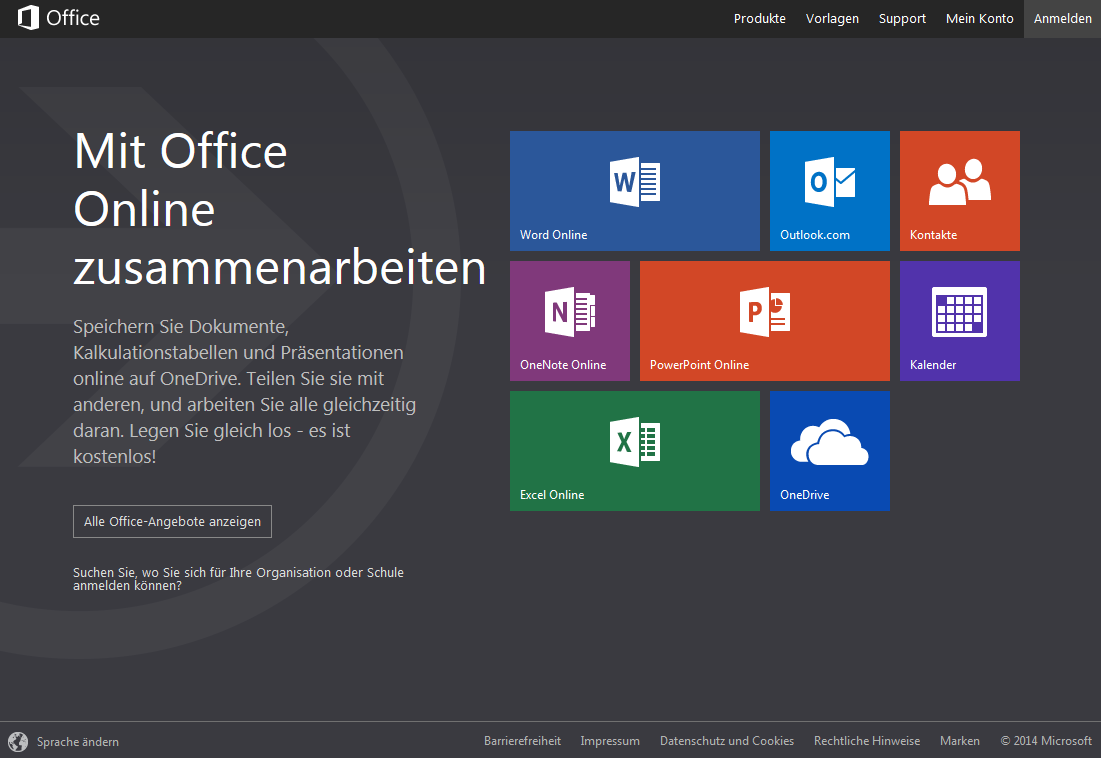
Task: Click the globe icon for language
Action: [18, 741]
